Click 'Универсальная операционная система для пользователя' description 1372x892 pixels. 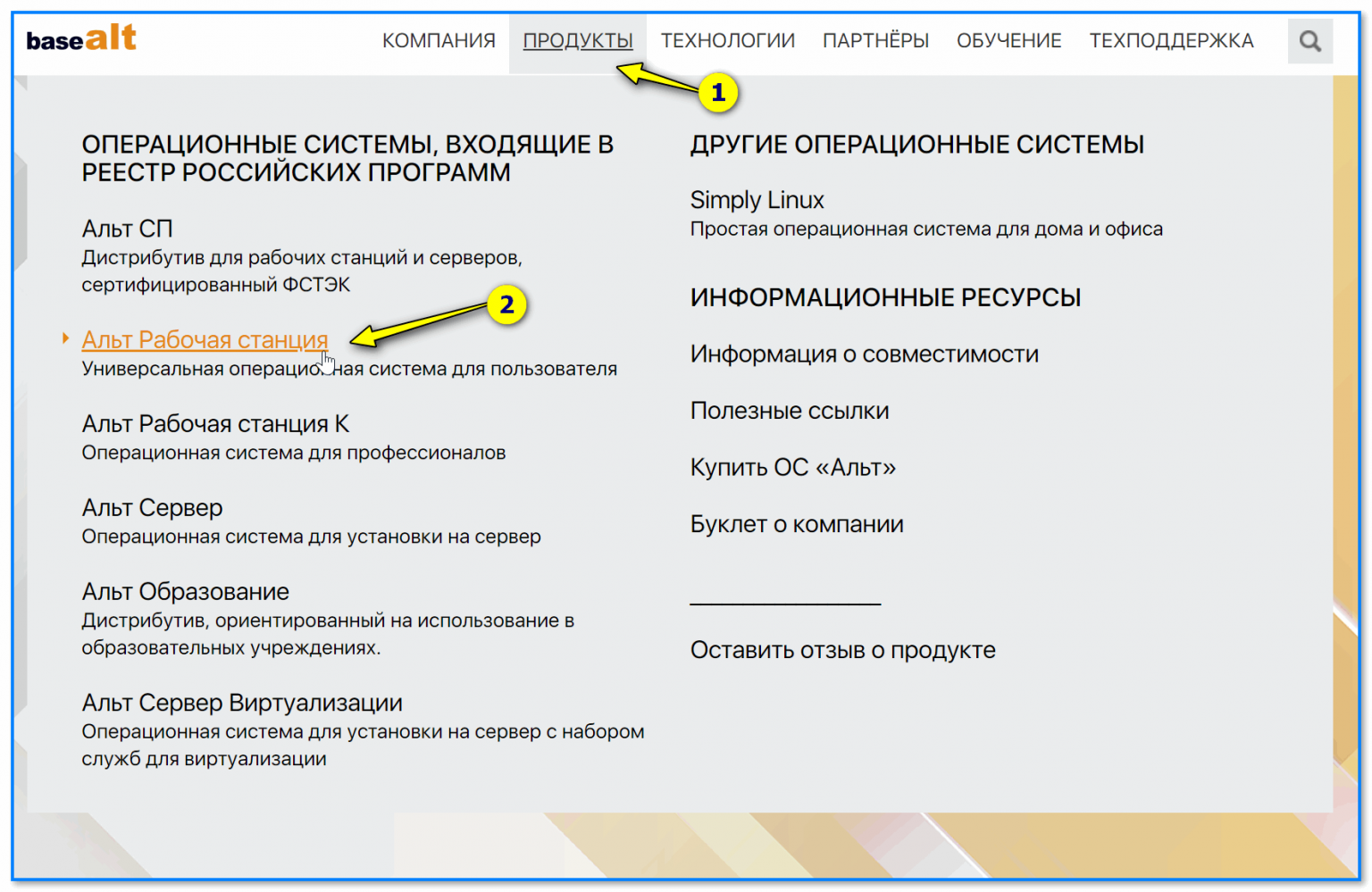349,369
